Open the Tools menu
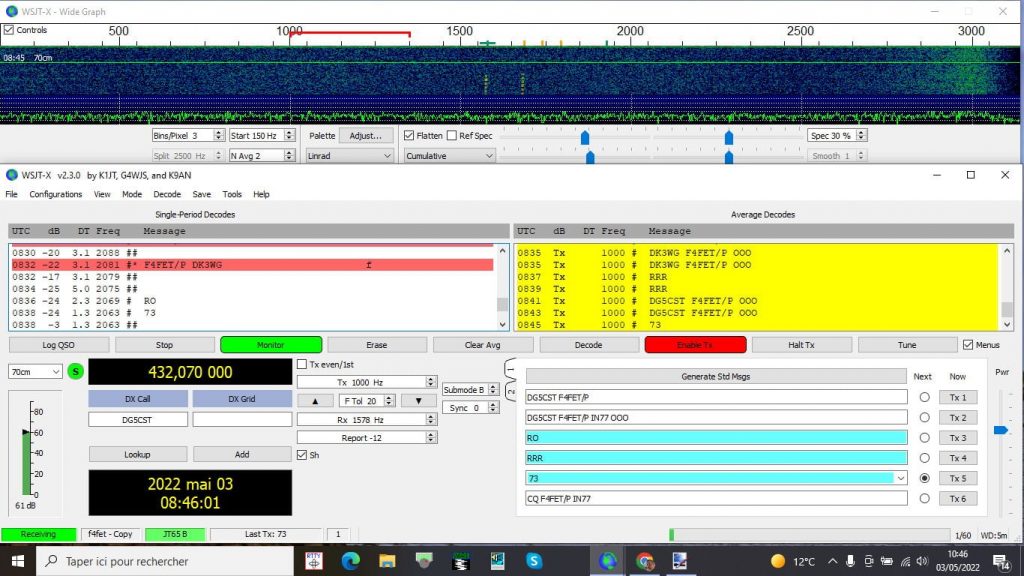1024x576 pixels. (232, 194)
